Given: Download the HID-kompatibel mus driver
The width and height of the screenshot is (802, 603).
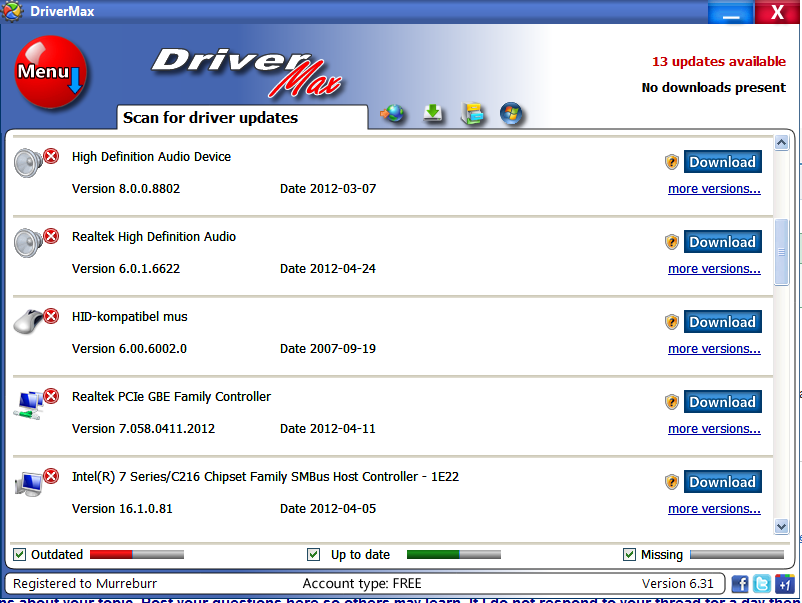Looking at the screenshot, I should [x=723, y=322].
